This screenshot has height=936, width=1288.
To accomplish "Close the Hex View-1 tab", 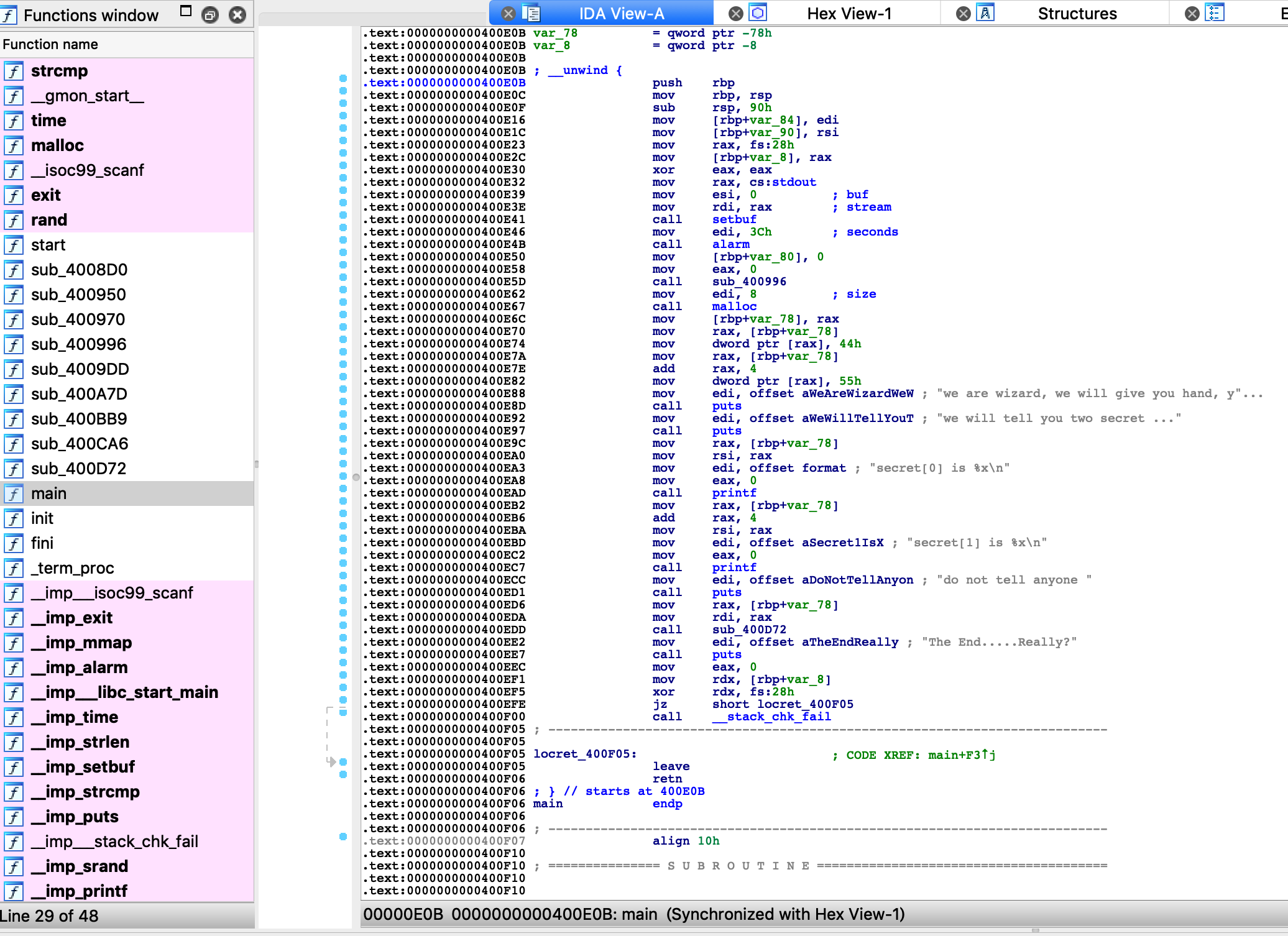I will click(736, 14).
